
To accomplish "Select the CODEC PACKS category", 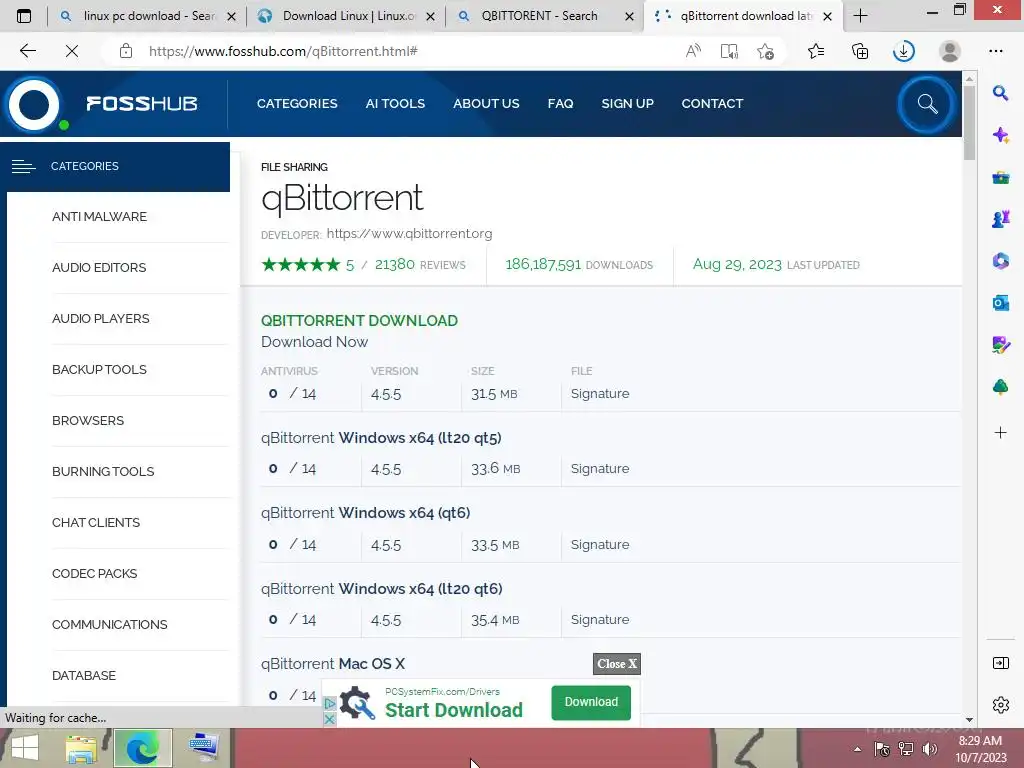I will [x=95, y=573].
